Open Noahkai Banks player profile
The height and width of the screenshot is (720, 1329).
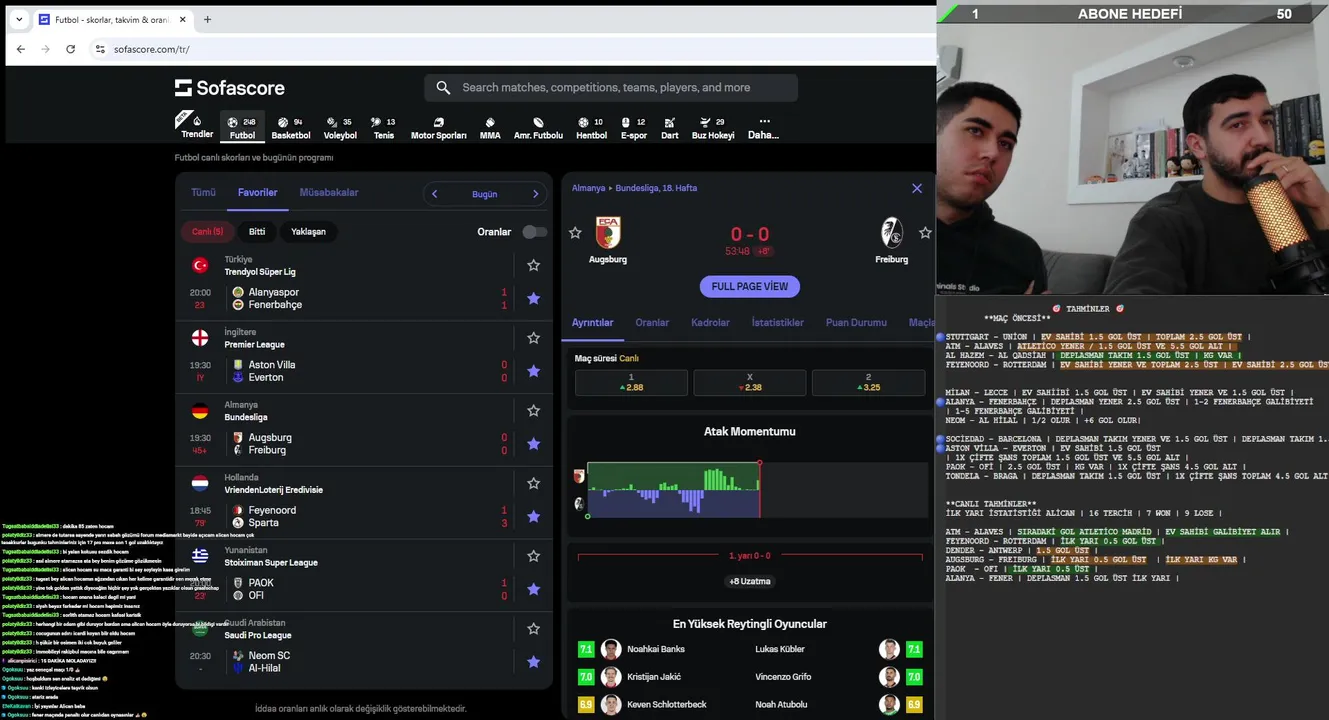[656, 649]
